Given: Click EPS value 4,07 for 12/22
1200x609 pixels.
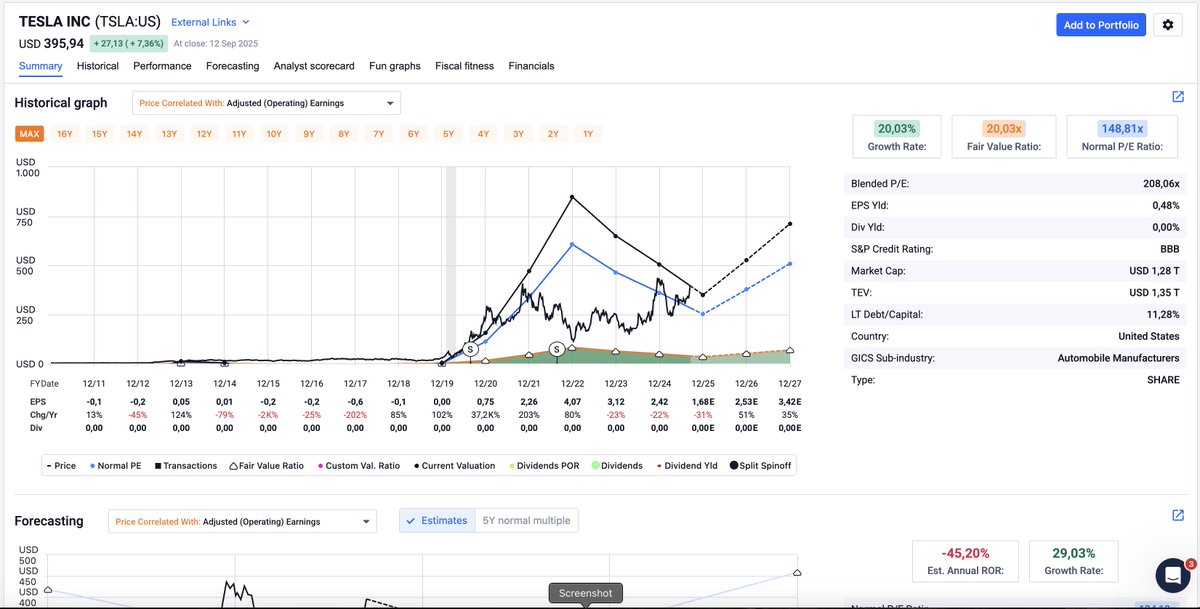Looking at the screenshot, I should point(572,401).
